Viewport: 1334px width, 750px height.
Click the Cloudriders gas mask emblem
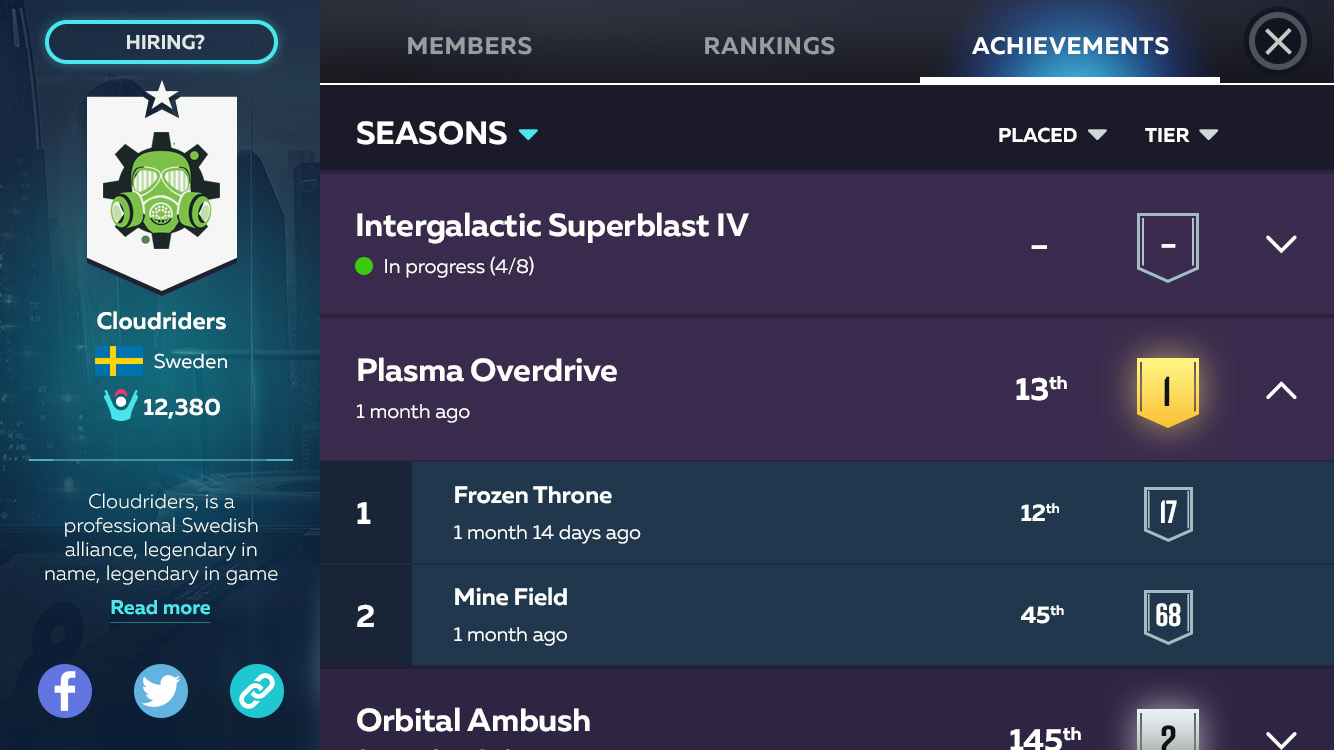(x=162, y=189)
